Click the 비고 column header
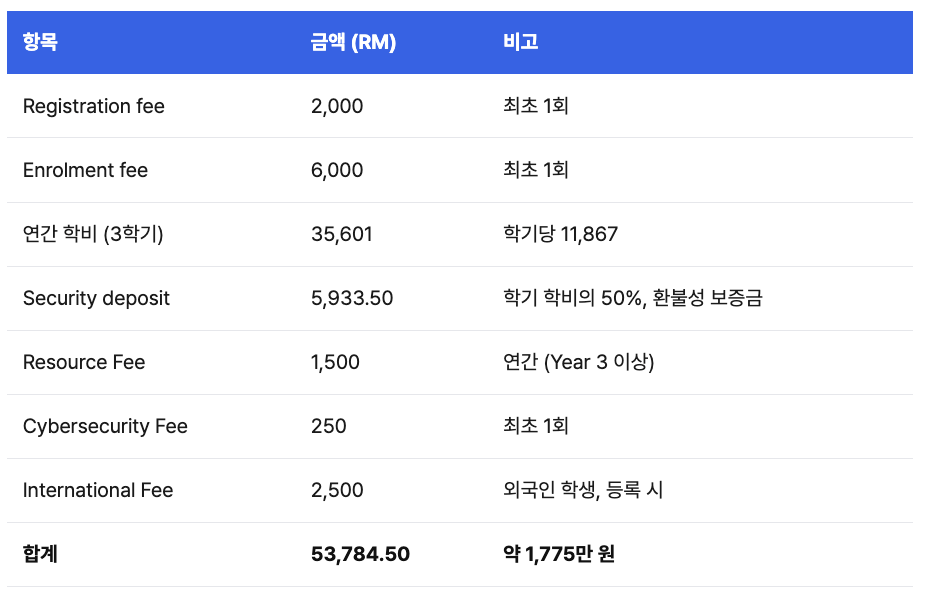926x604 pixels. (x=520, y=42)
